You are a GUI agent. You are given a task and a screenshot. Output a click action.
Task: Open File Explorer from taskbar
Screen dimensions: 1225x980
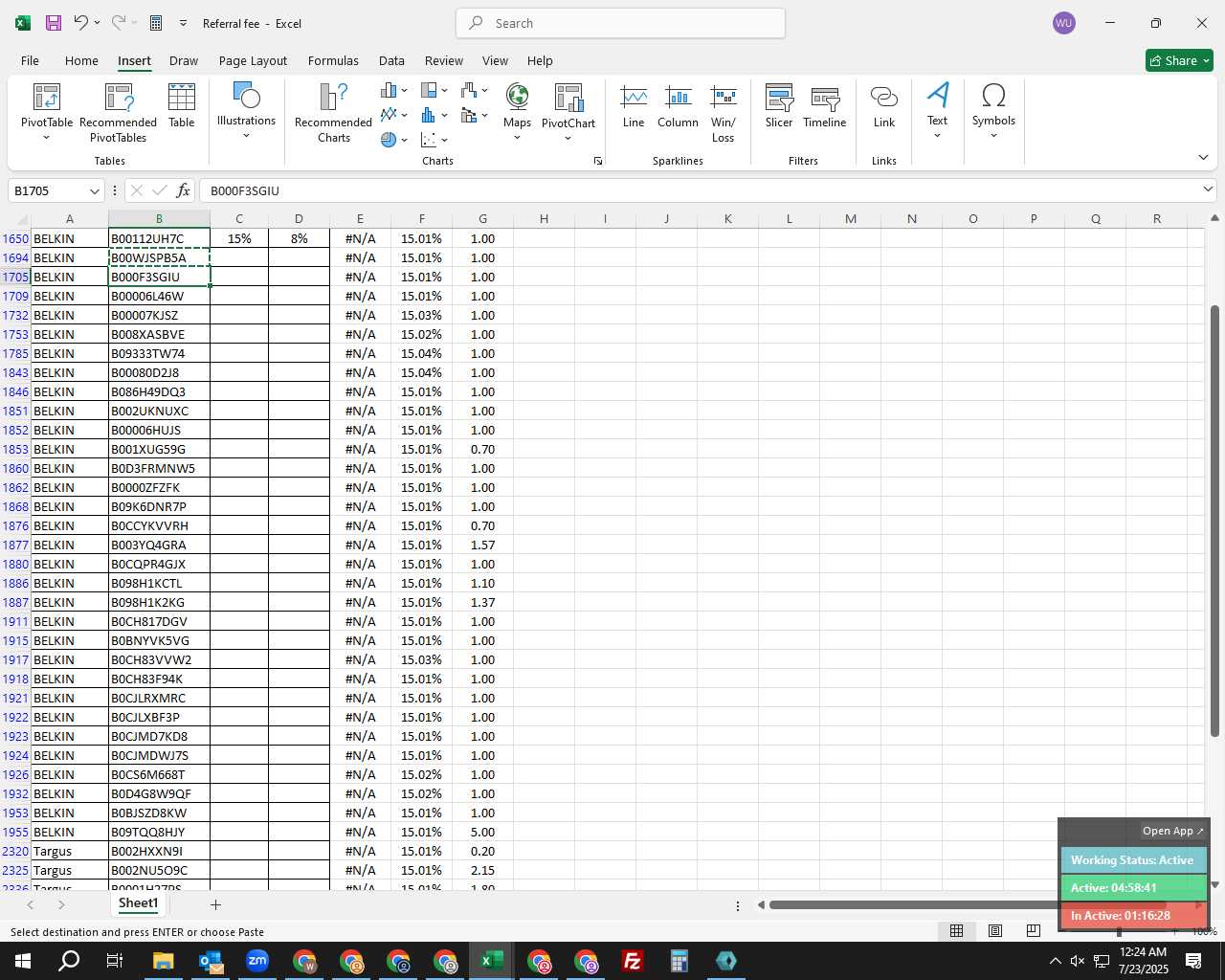pos(163,961)
